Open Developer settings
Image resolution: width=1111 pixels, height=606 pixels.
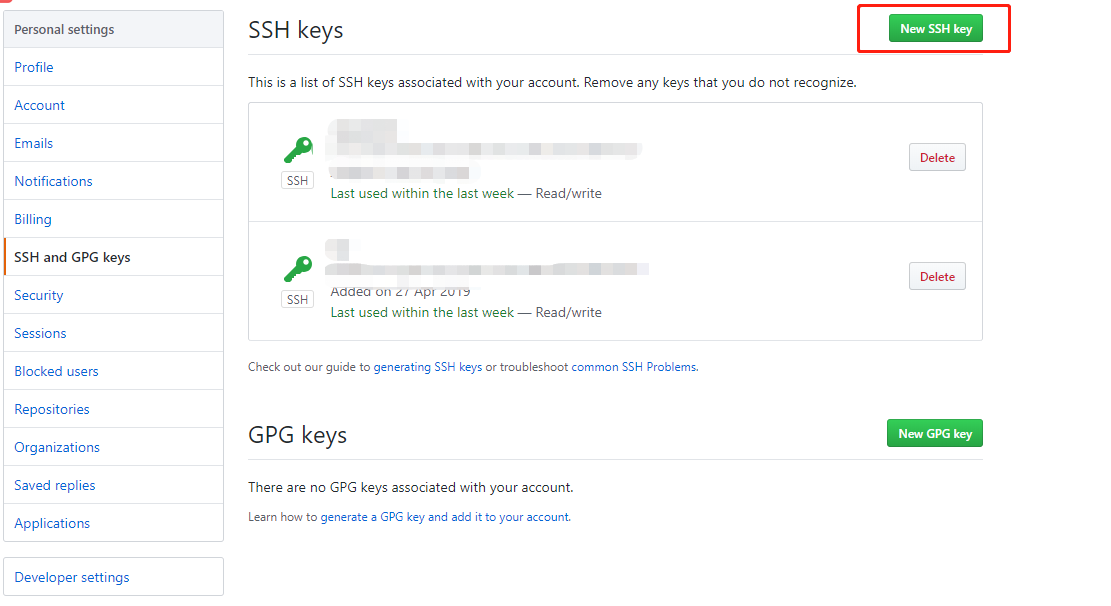[72, 577]
